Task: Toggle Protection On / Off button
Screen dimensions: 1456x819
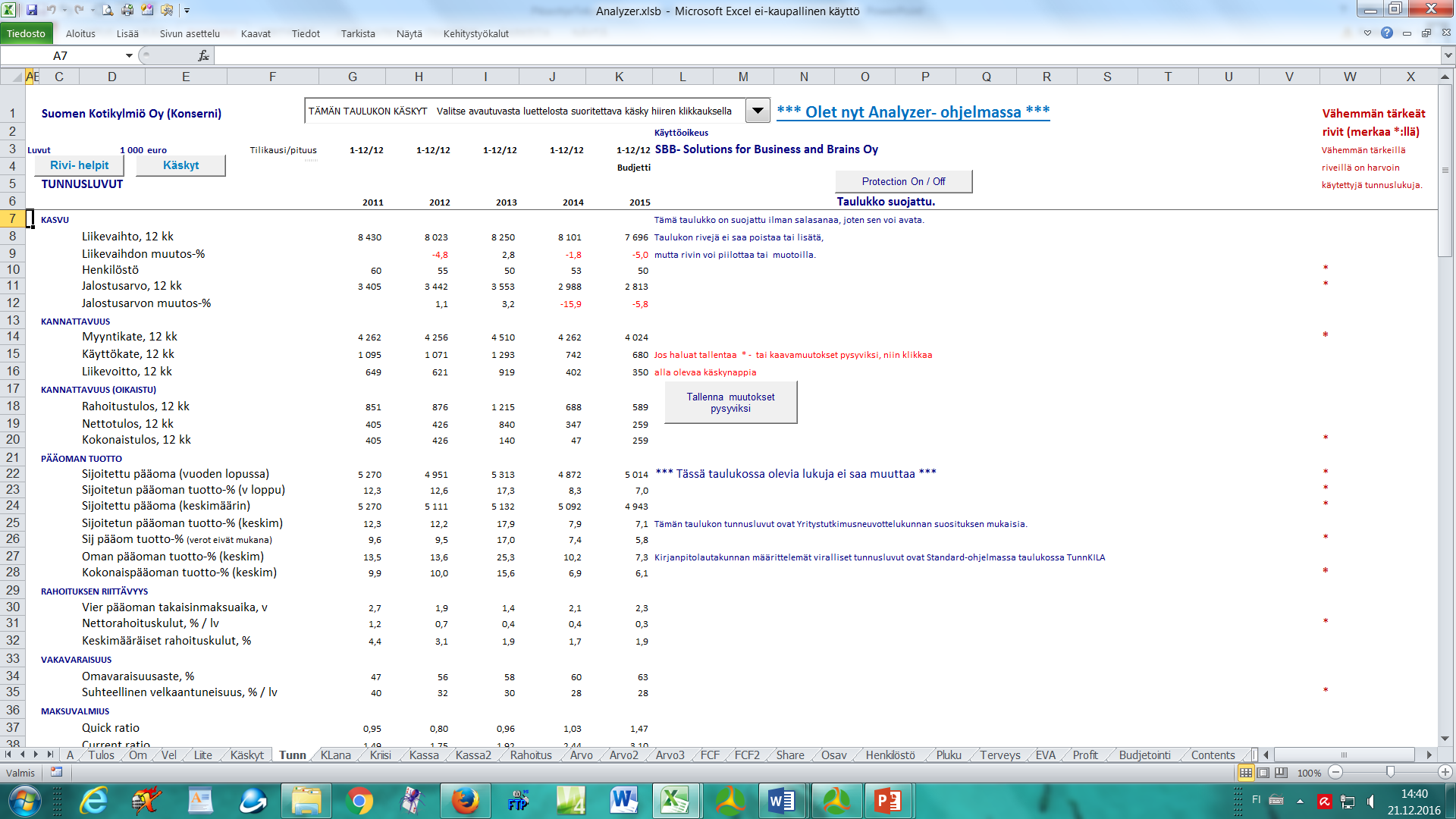Action: click(903, 181)
